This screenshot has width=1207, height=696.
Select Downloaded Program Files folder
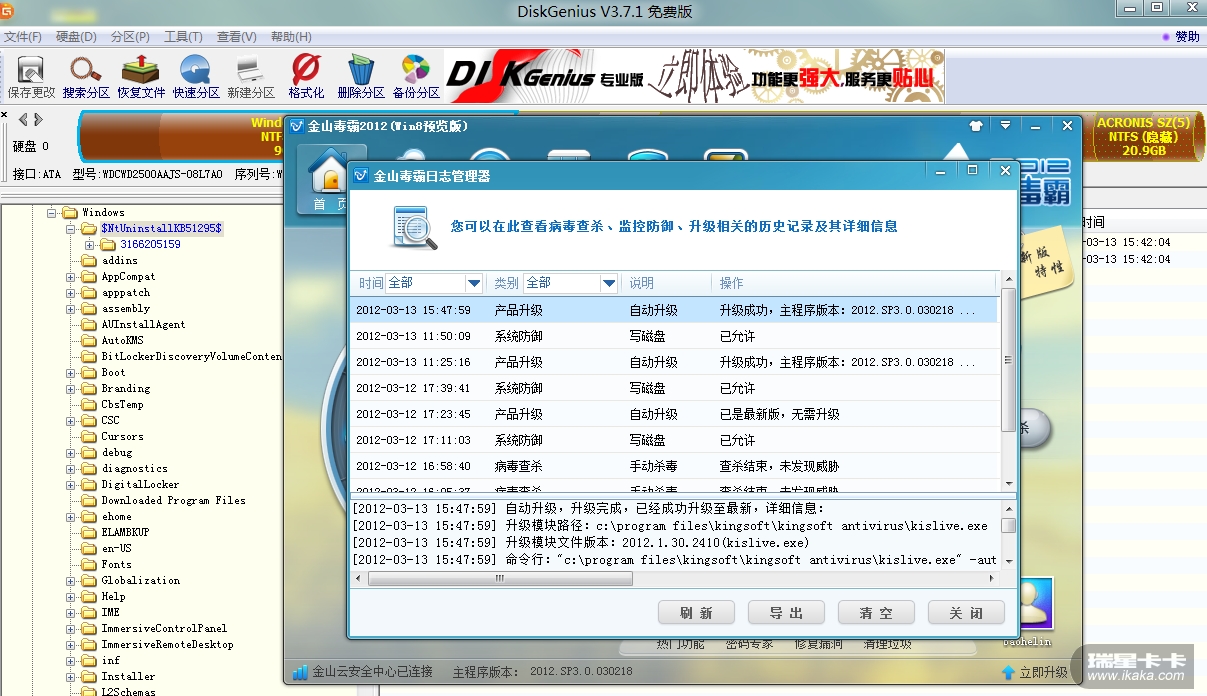(x=173, y=500)
